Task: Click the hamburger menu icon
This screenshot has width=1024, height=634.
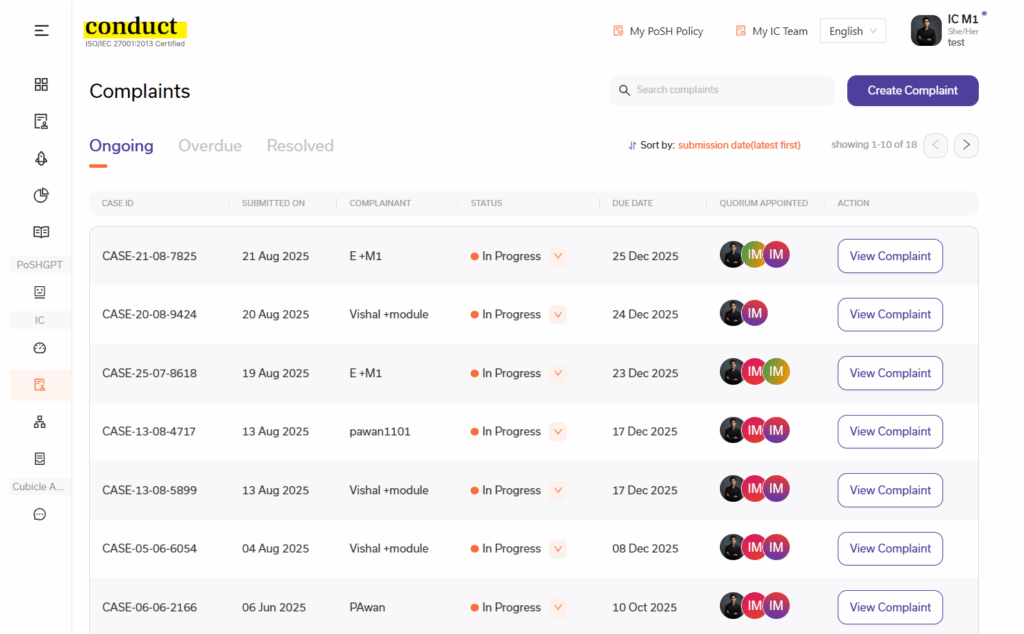Action: 41,30
